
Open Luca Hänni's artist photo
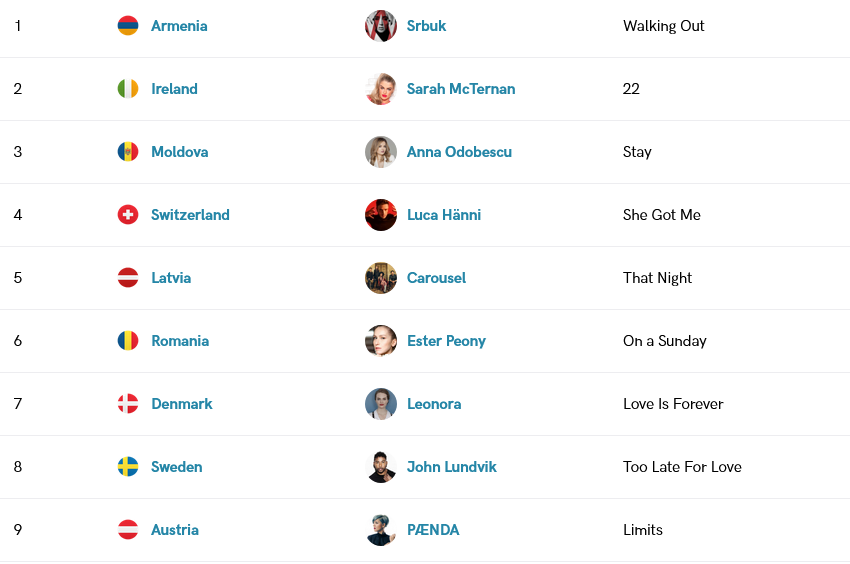[381, 215]
